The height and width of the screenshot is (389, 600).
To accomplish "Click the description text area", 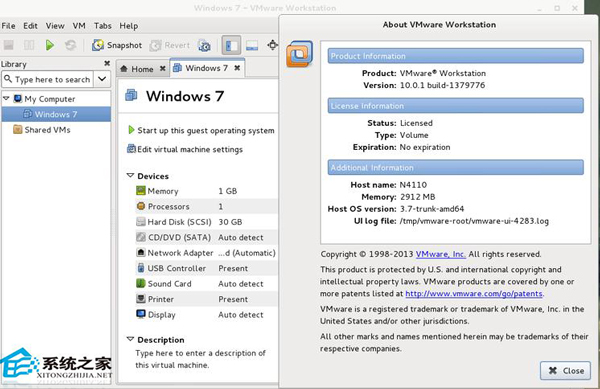I will pos(200,359).
